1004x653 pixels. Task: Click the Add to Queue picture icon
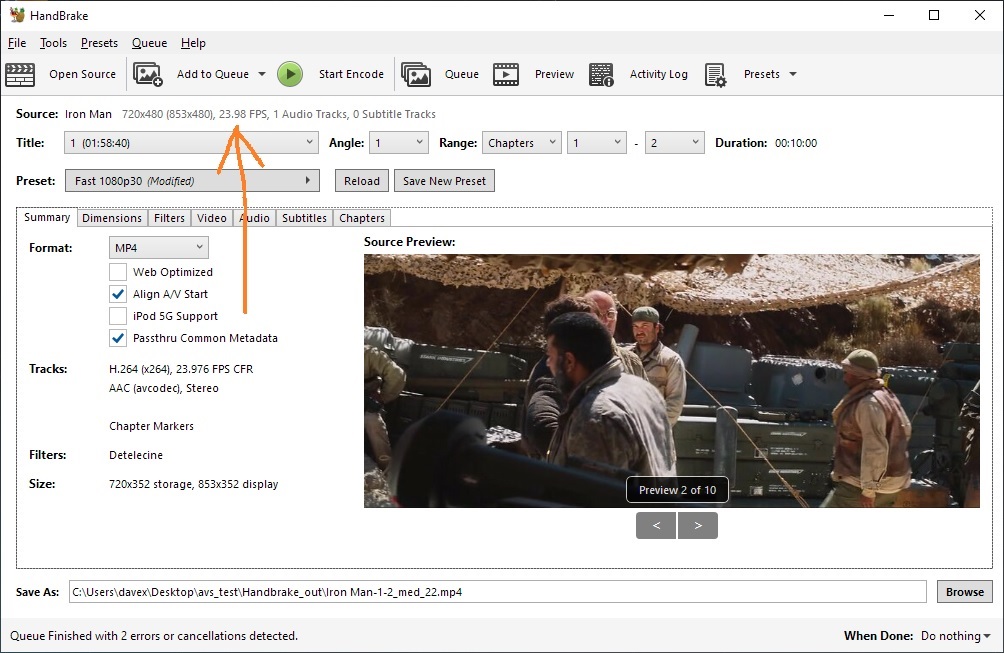click(x=148, y=74)
